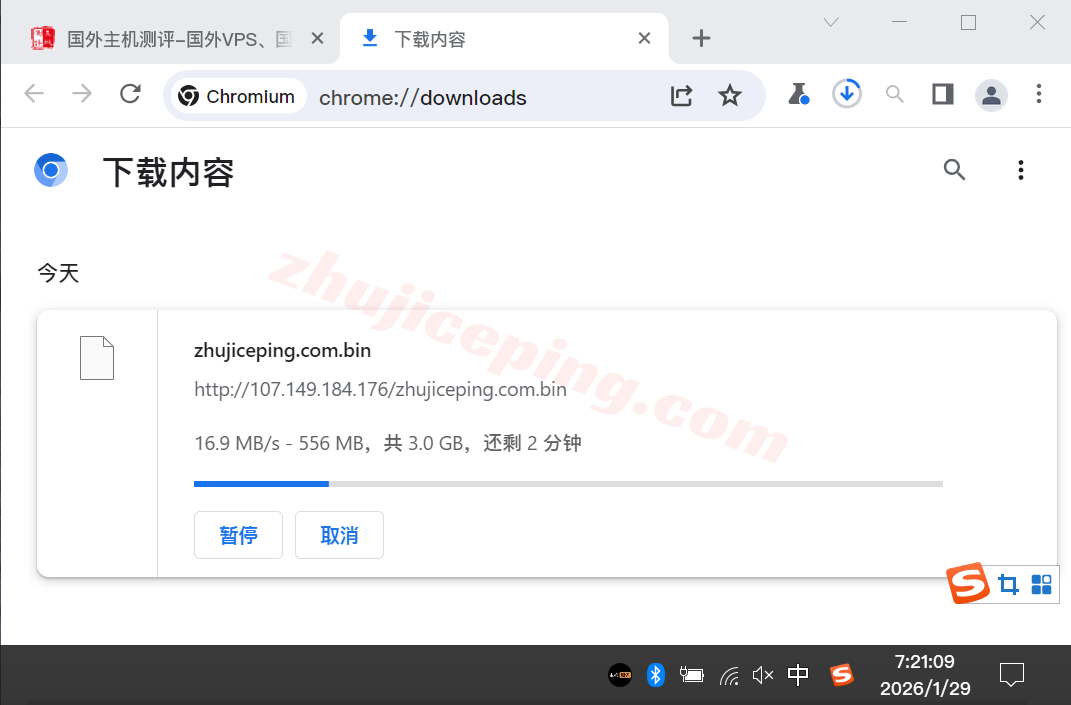Click the Bluetooth icon in the taskbar
Image resolution: width=1071 pixels, height=705 pixels.
(656, 675)
